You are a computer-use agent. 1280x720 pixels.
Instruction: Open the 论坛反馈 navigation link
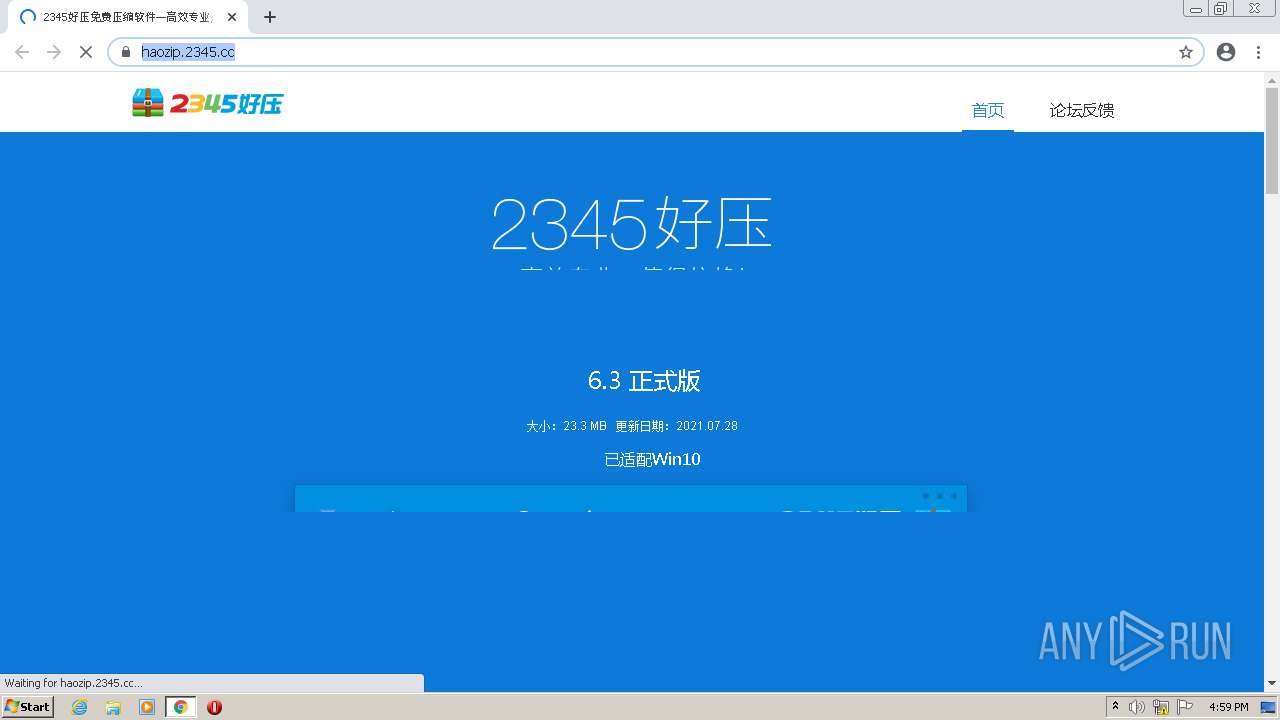[x=1082, y=110]
